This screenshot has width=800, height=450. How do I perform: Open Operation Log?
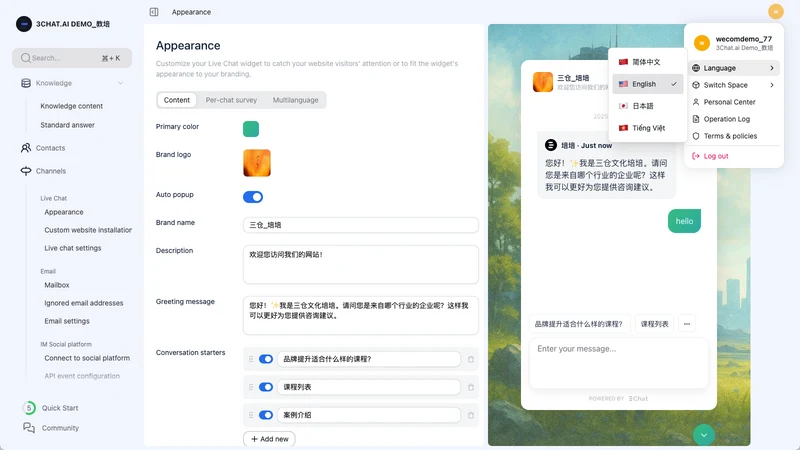click(734, 119)
